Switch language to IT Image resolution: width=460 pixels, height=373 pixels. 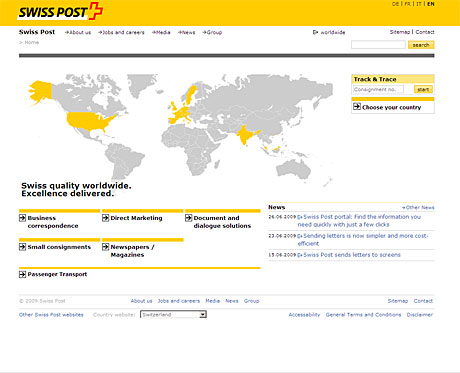click(419, 4)
